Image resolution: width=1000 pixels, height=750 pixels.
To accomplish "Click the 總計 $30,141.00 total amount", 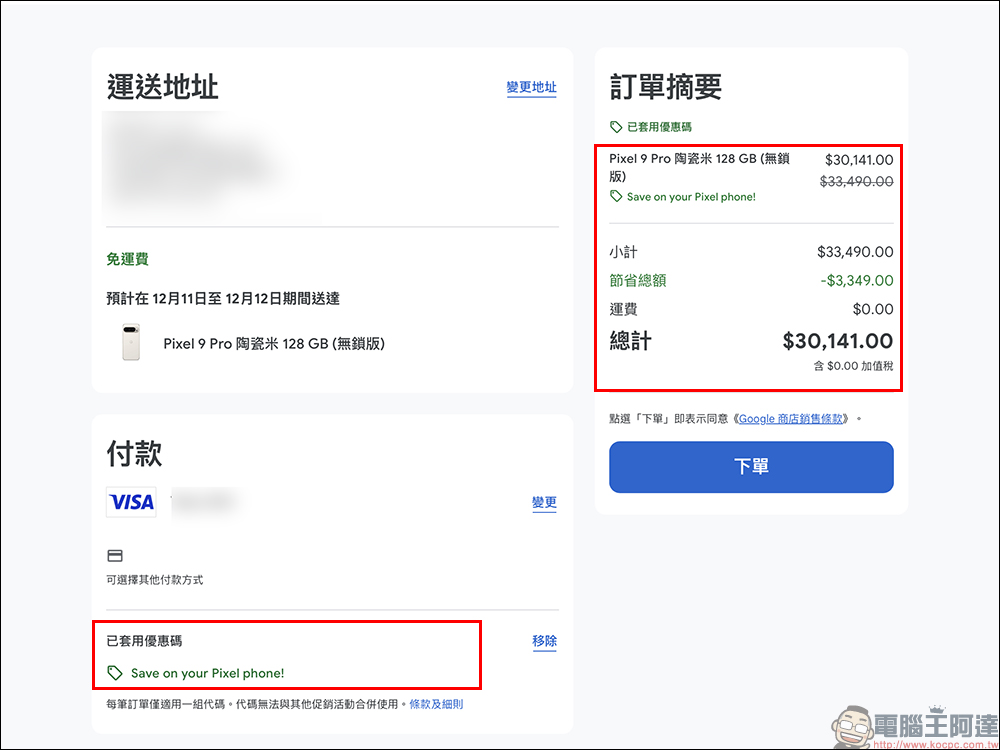I will [837, 341].
